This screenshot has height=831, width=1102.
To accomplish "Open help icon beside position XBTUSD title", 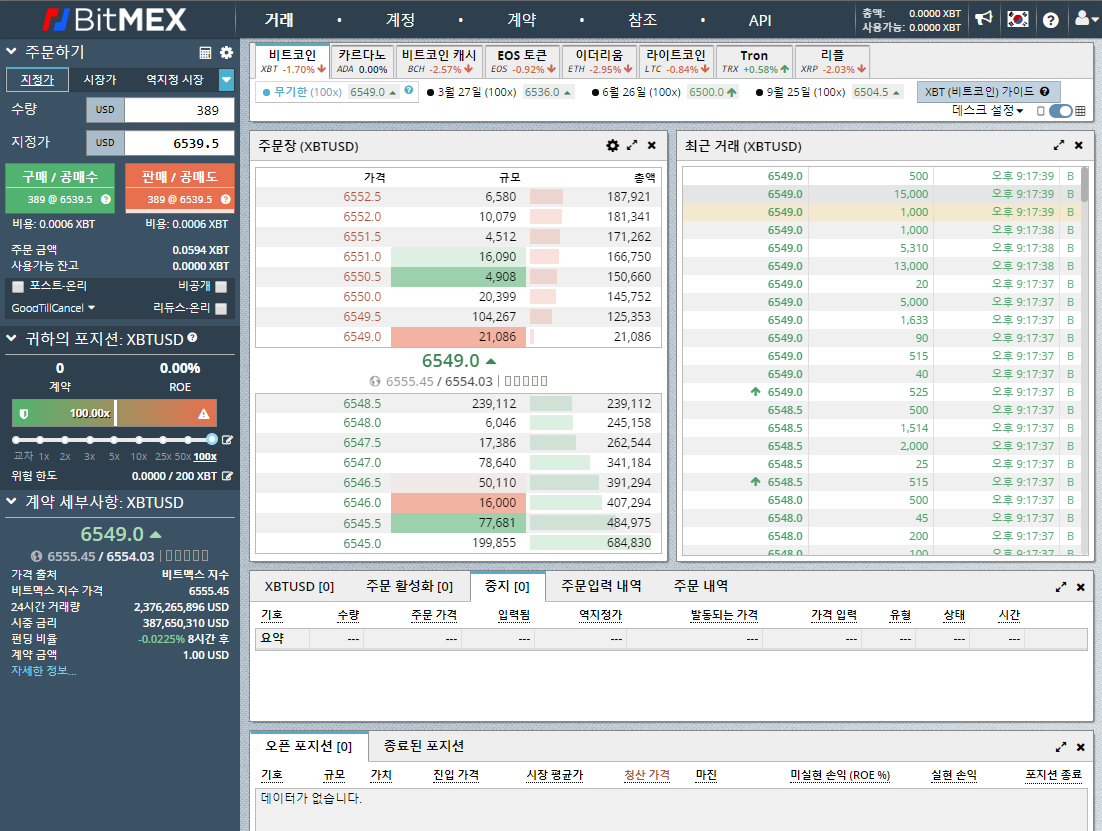I will [193, 337].
